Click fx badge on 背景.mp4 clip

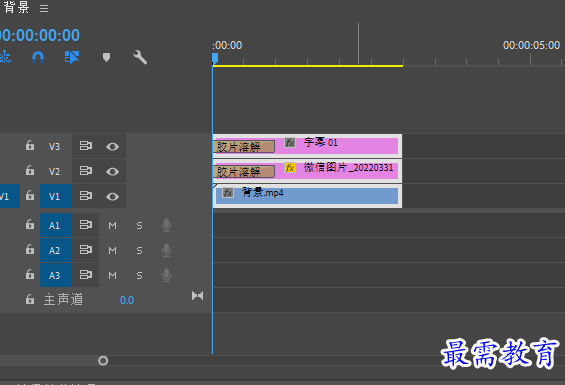228,193
